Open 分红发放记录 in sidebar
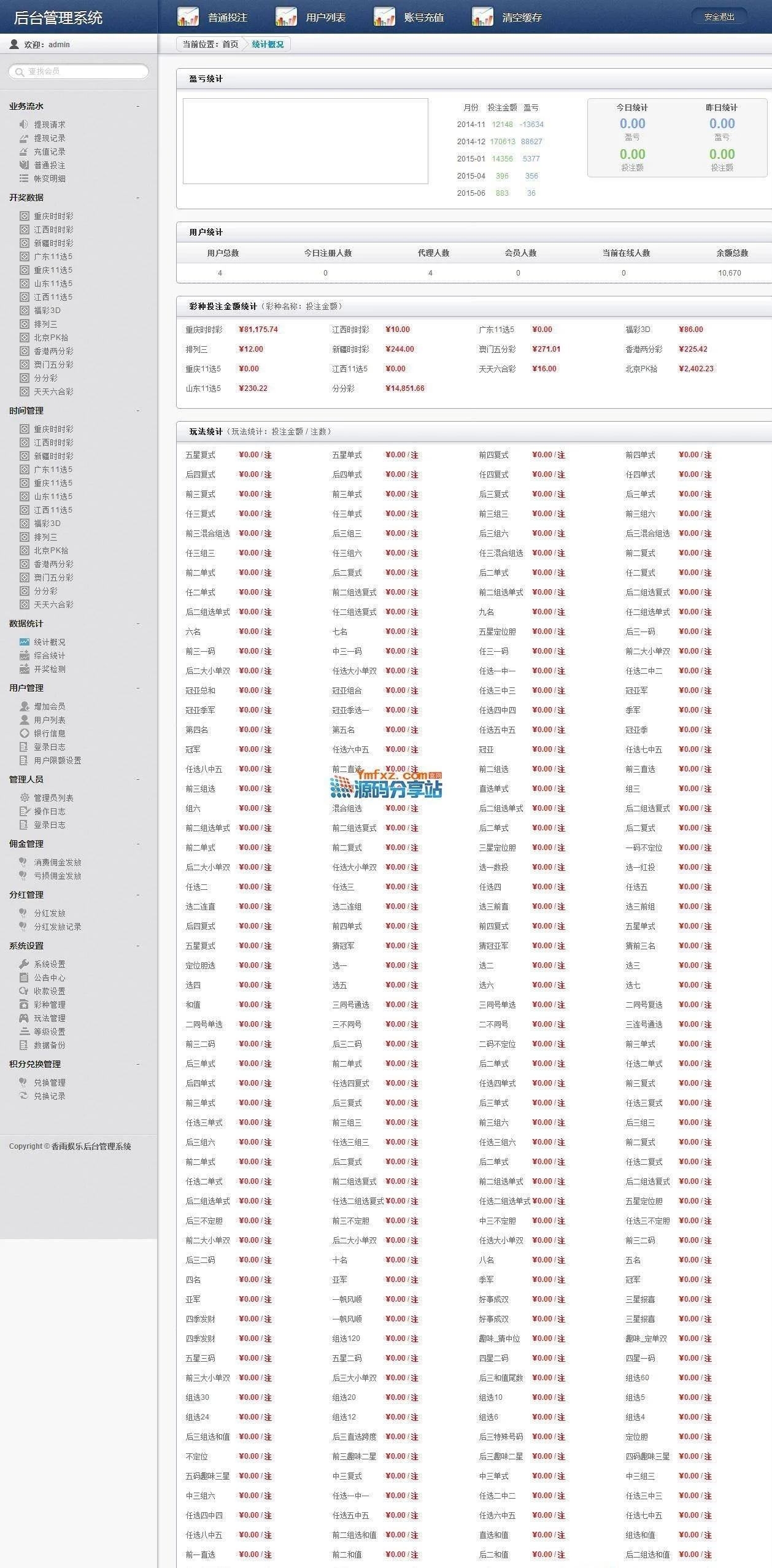The height and width of the screenshot is (1568, 772). point(58,927)
